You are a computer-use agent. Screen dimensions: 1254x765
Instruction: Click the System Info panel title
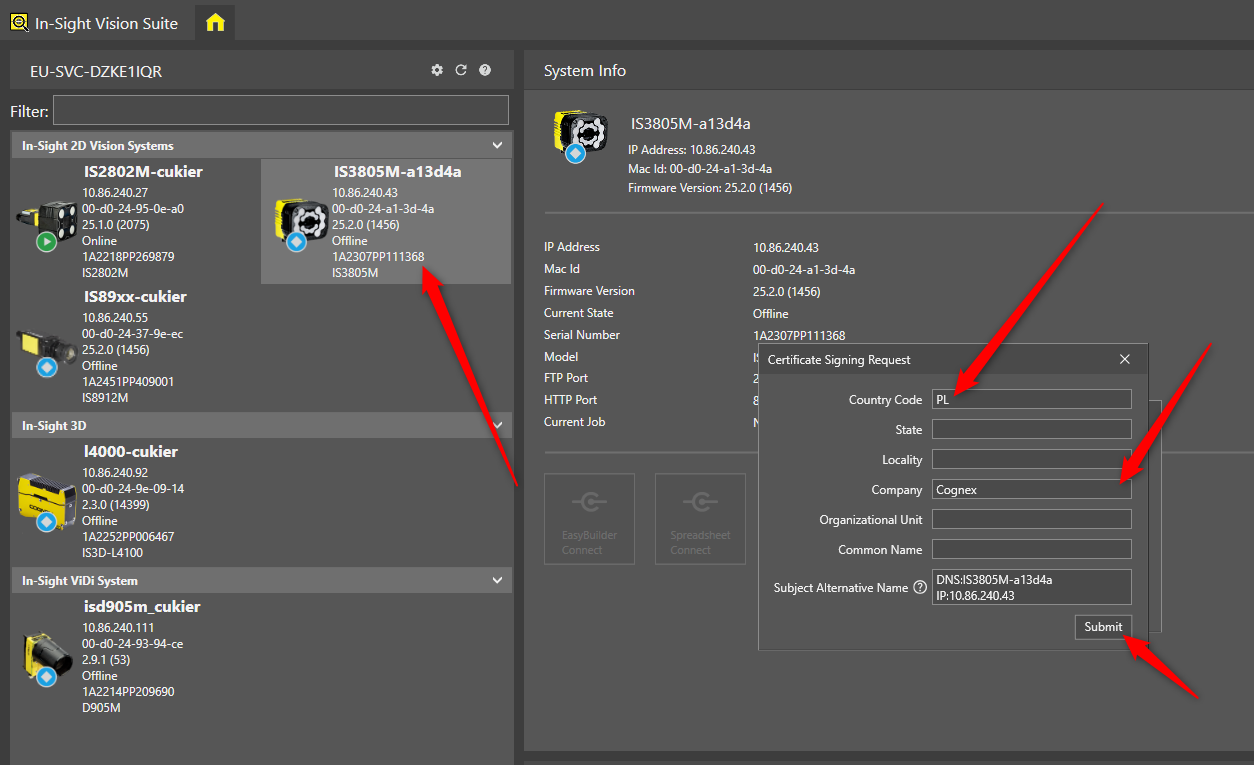(x=585, y=71)
